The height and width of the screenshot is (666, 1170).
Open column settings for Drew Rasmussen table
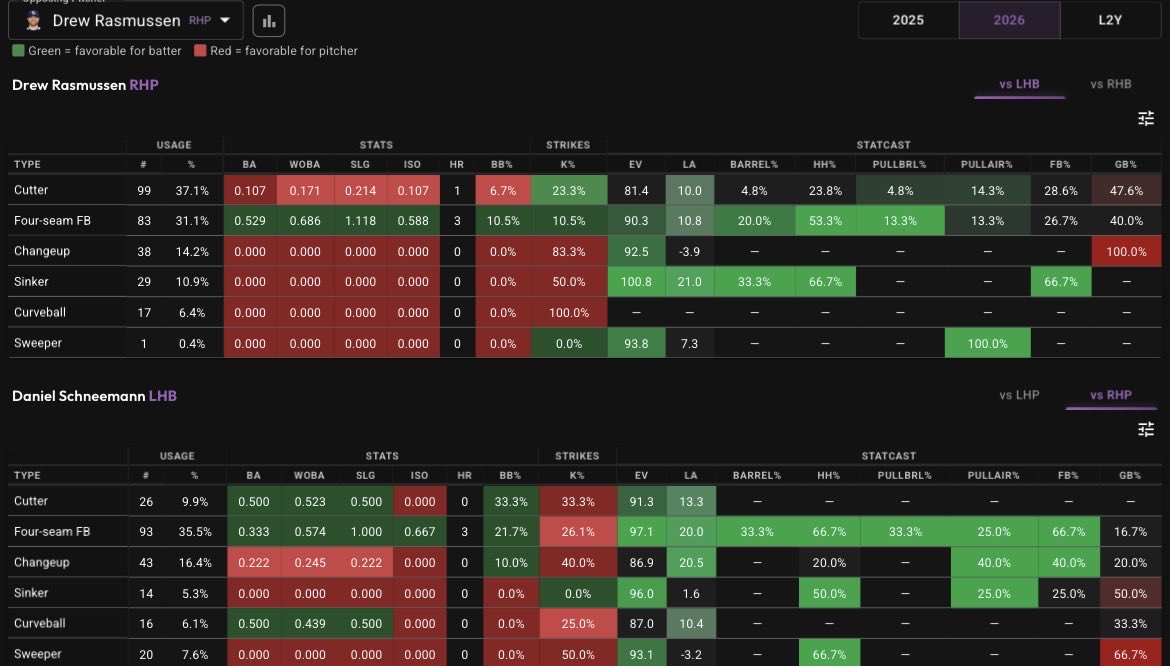coord(1145,119)
